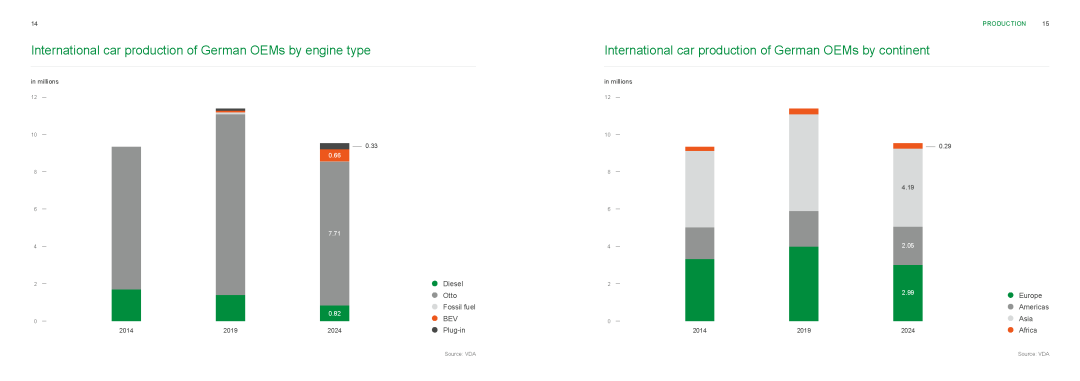Click the Americas legend entry
The height and width of the screenshot is (381, 1080).
tap(1028, 307)
